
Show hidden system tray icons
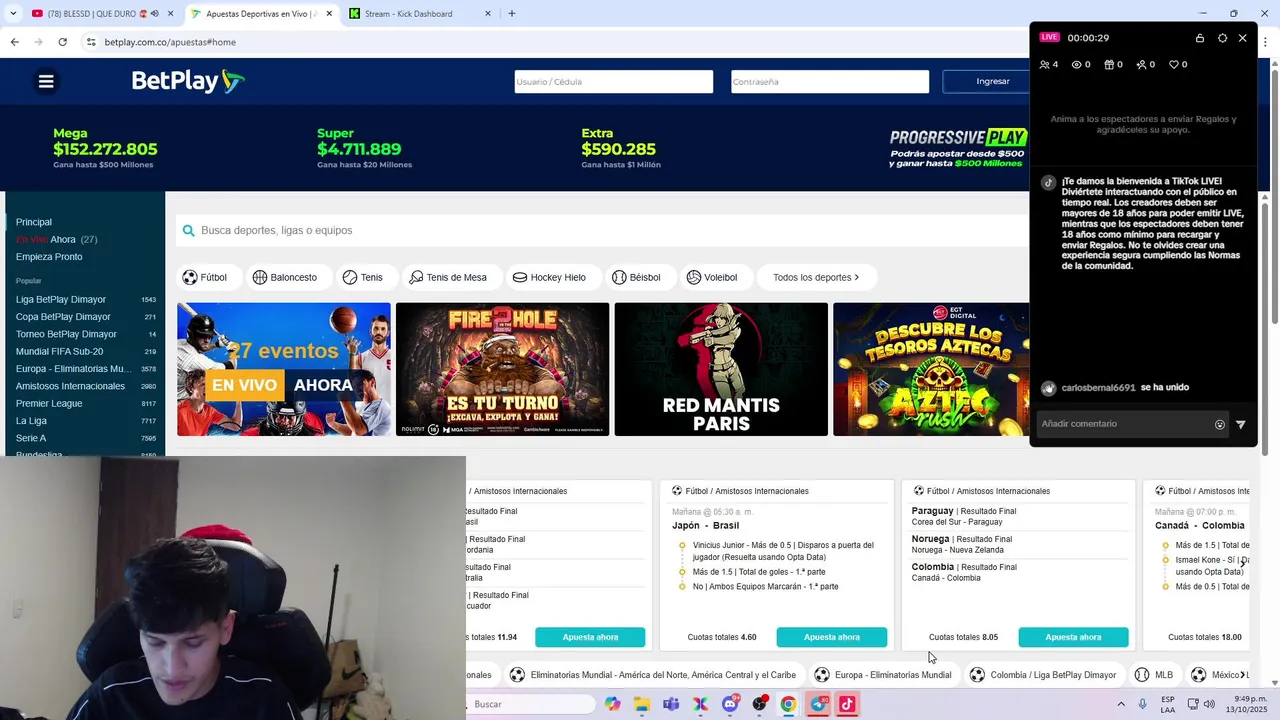pyautogui.click(x=1120, y=704)
